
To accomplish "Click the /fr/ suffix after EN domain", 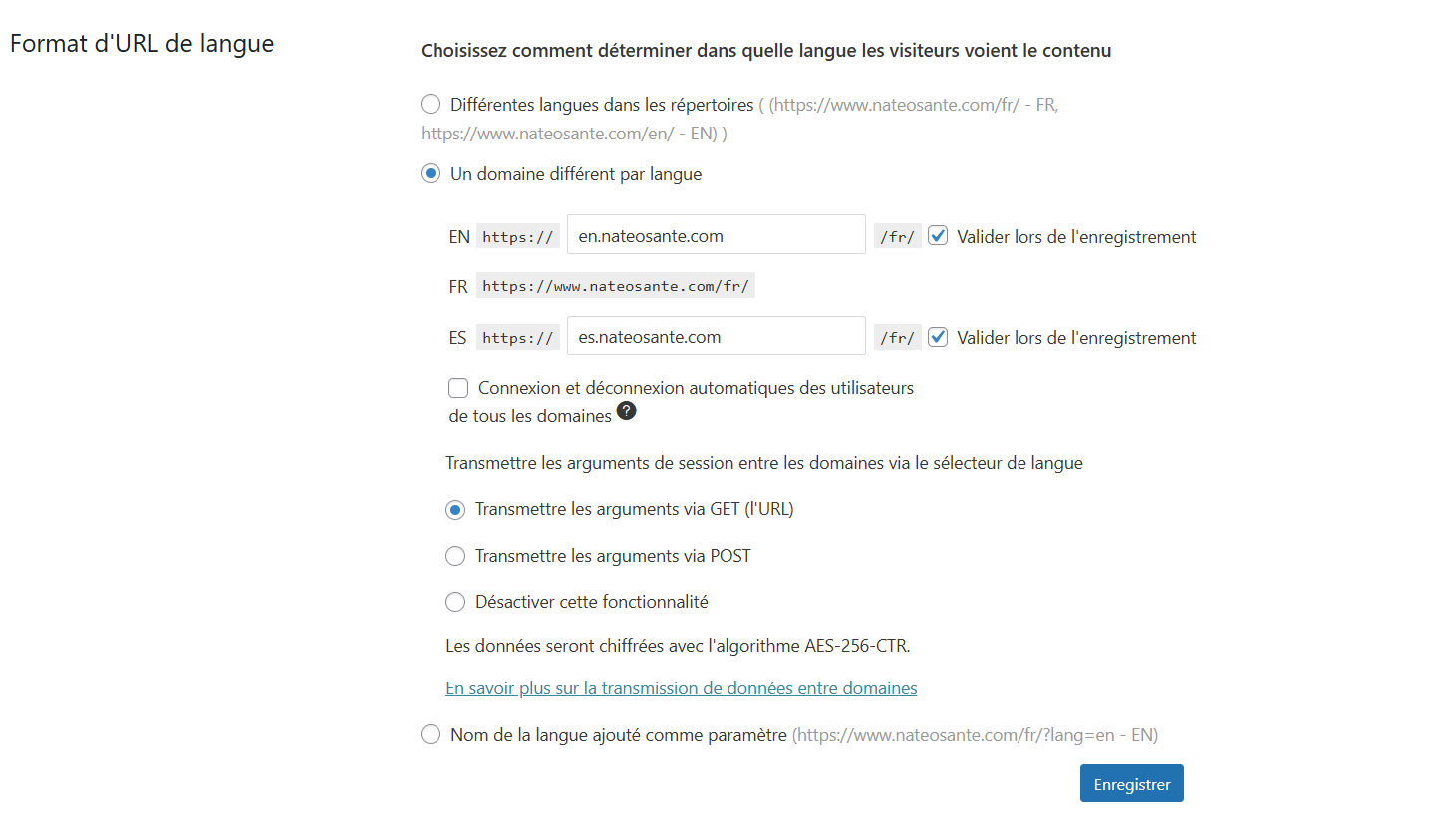I will point(897,237).
